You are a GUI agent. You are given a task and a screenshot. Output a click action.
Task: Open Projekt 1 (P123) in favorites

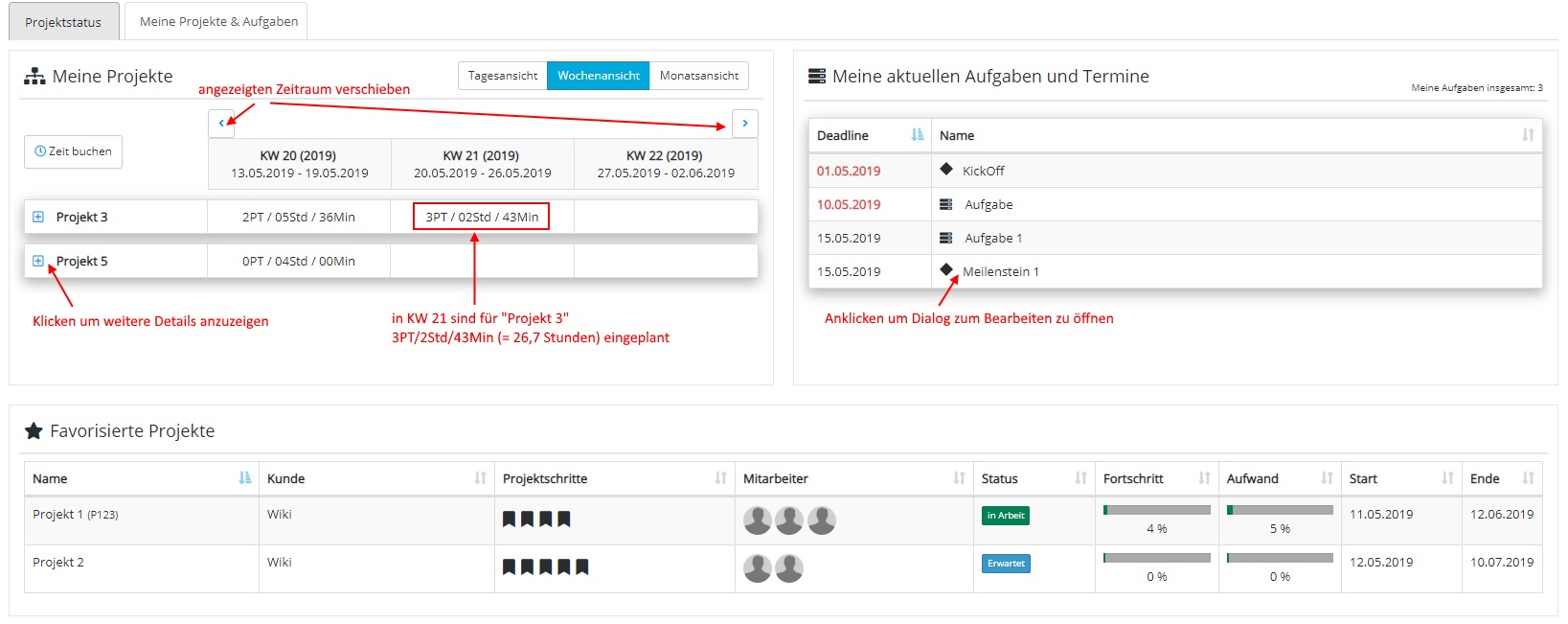(75, 515)
